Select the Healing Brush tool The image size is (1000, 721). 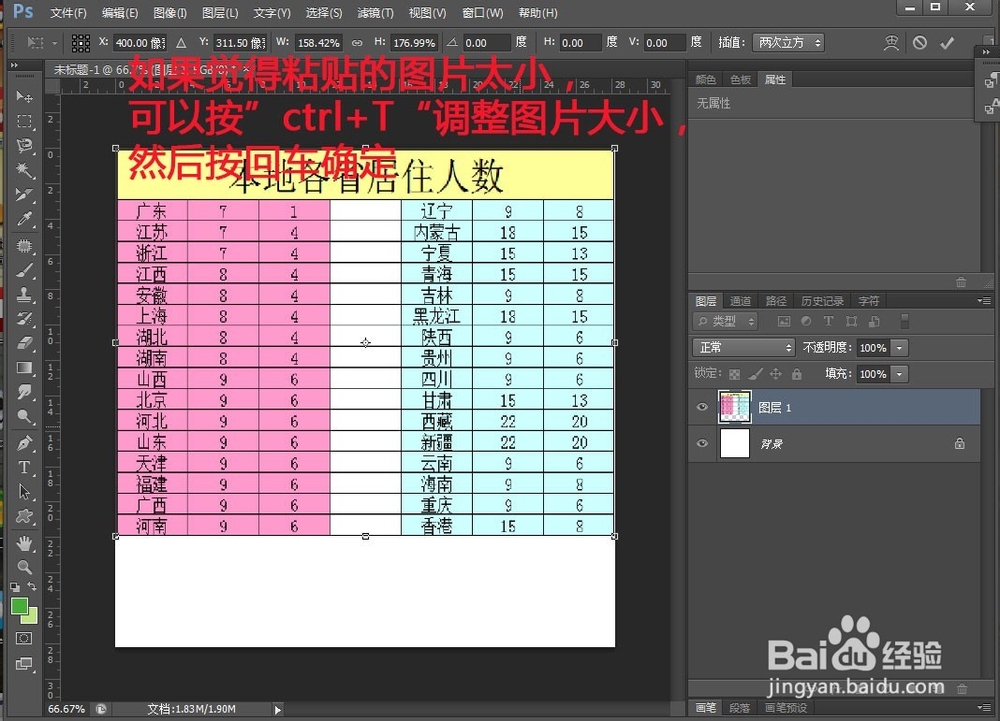[x=24, y=245]
